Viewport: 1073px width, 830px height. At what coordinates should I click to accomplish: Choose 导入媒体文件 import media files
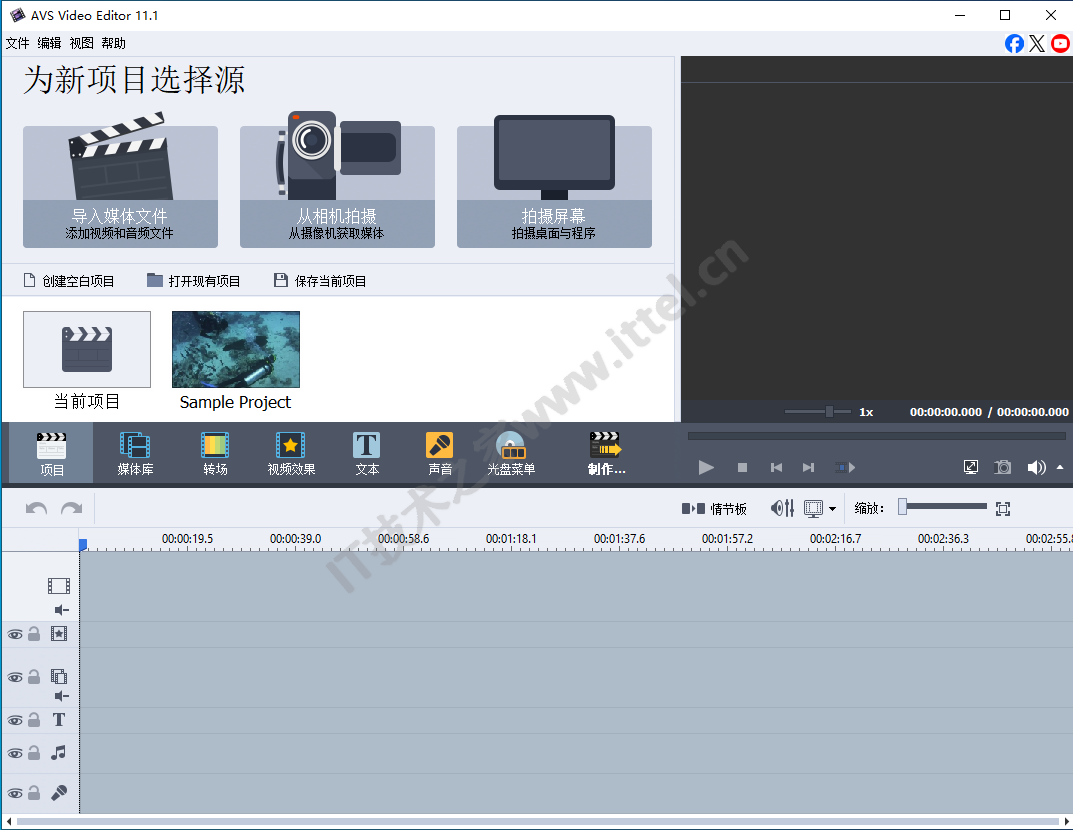pos(120,187)
